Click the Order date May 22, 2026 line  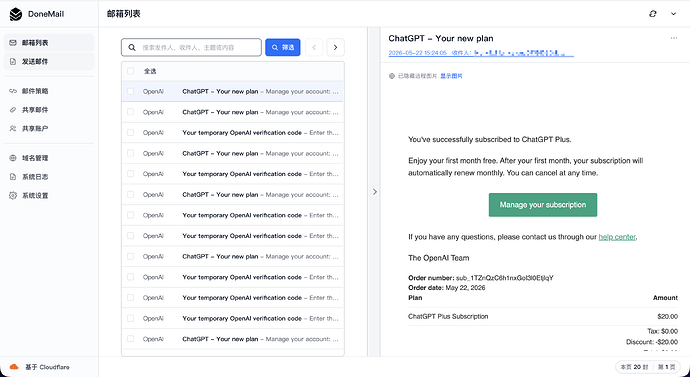[x=447, y=288]
